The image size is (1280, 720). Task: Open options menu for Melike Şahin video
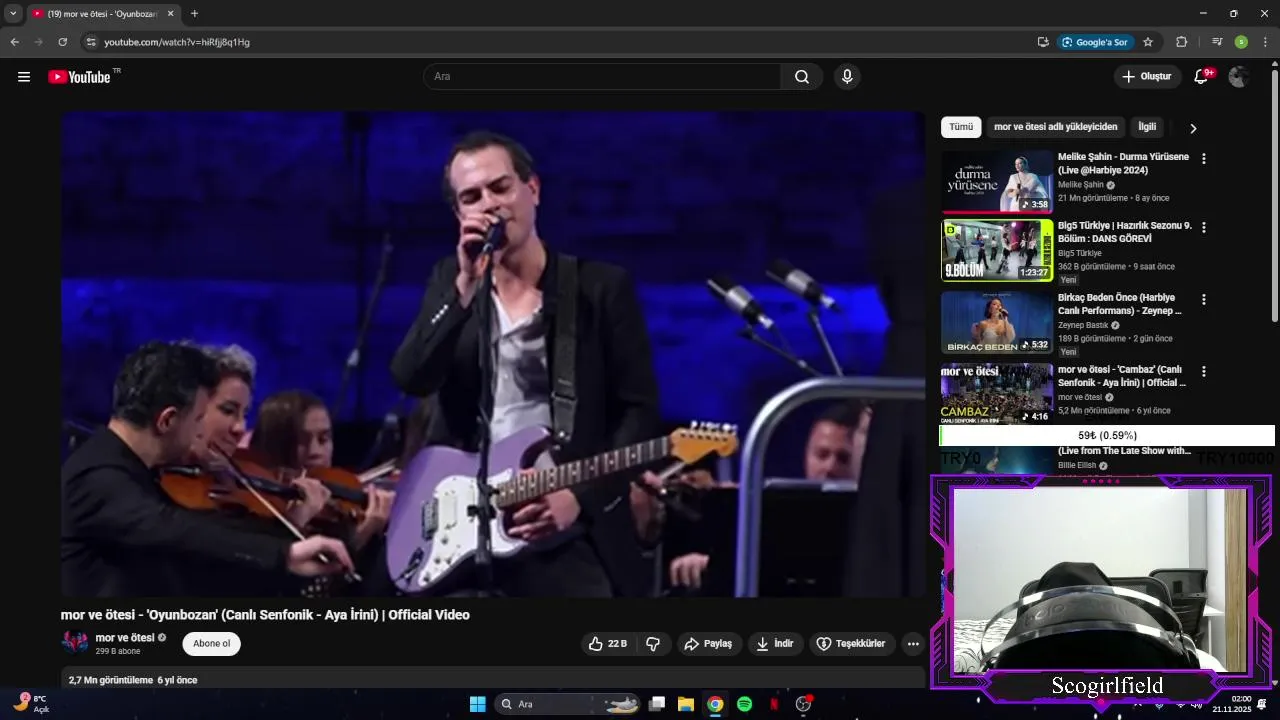coord(1204,159)
